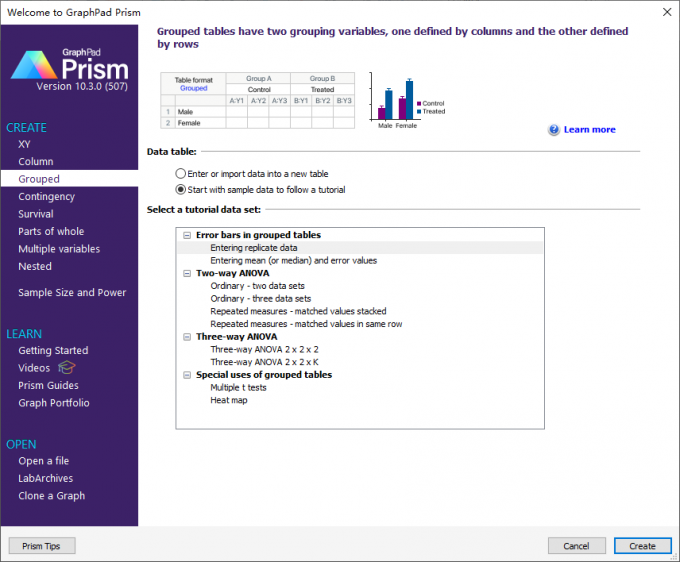
Task: Click the 'Three-way ANOVA' heading text
Action: pyautogui.click(x=236, y=337)
